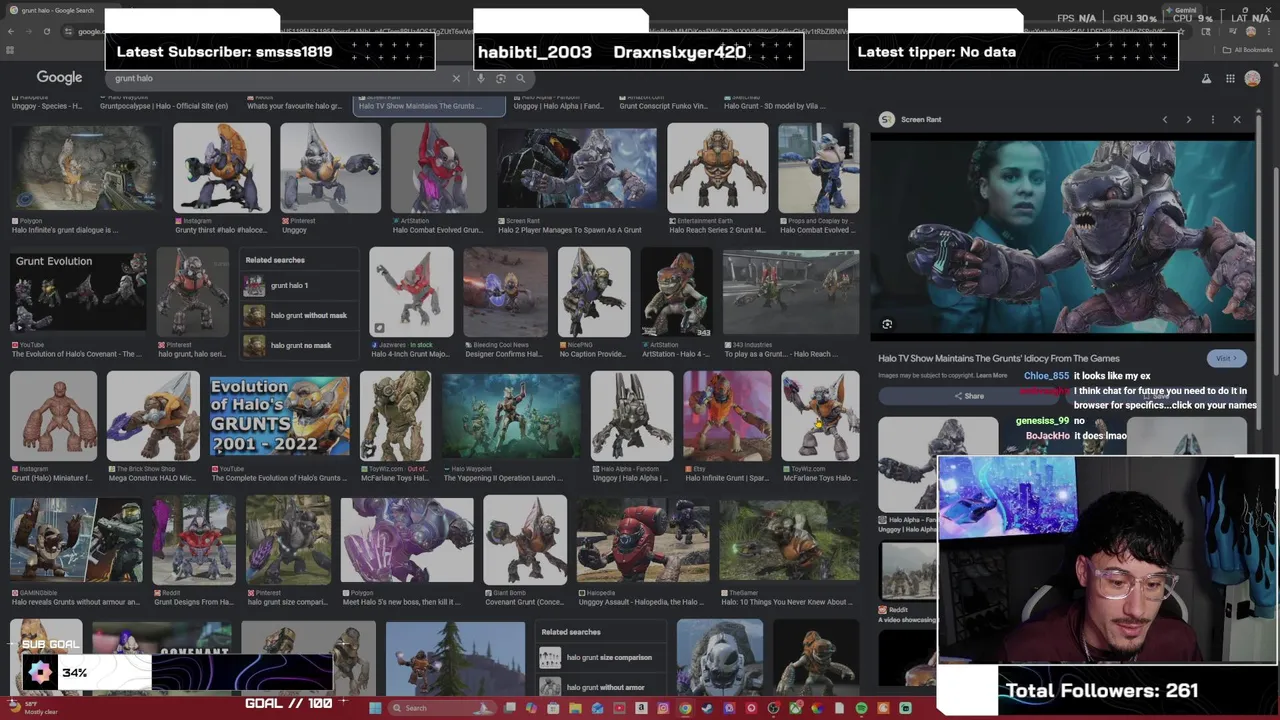Image resolution: width=1280 pixels, height=720 pixels.
Task: Open Amazon from the taskbar
Action: [x=641, y=708]
